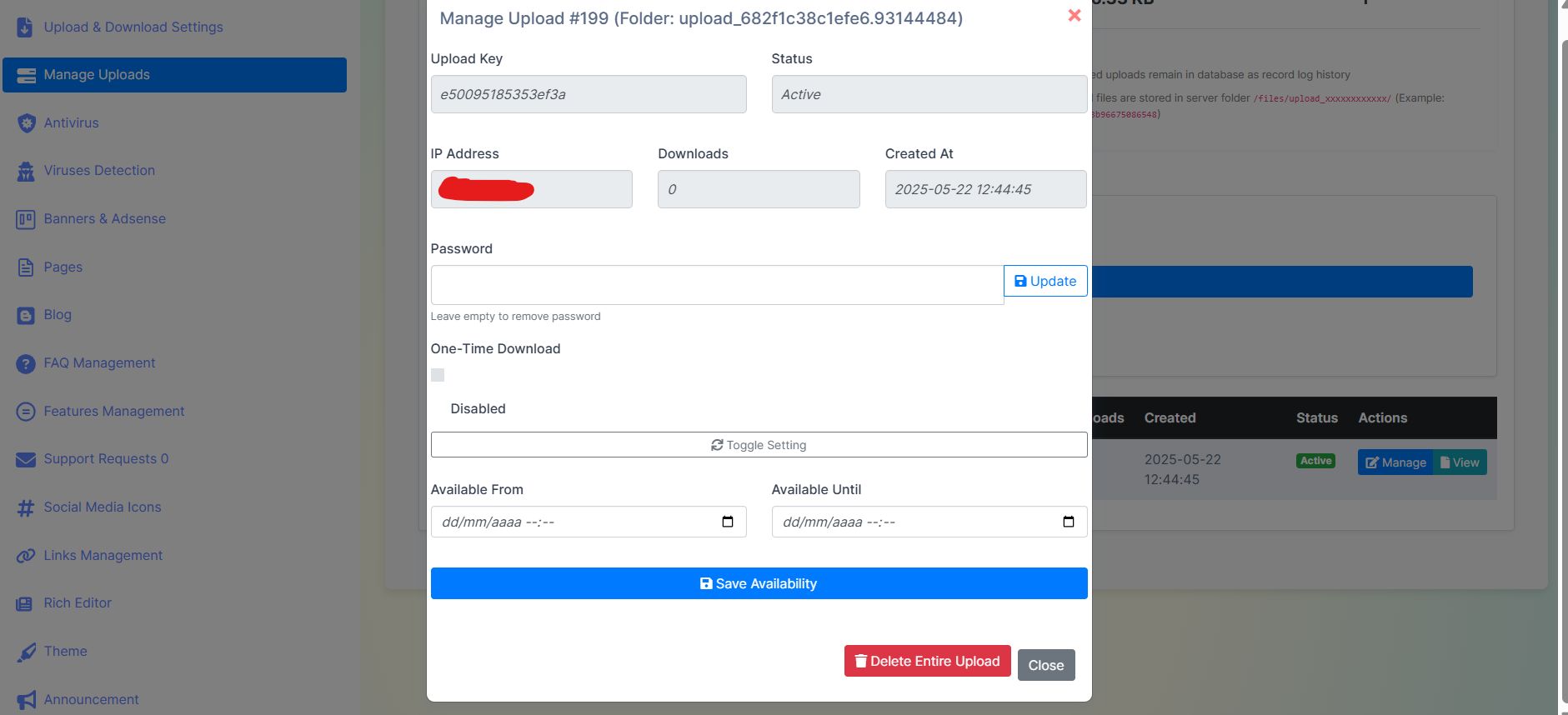1568x715 pixels.
Task: Click the Theme paintbrush icon
Action: pyautogui.click(x=26, y=652)
